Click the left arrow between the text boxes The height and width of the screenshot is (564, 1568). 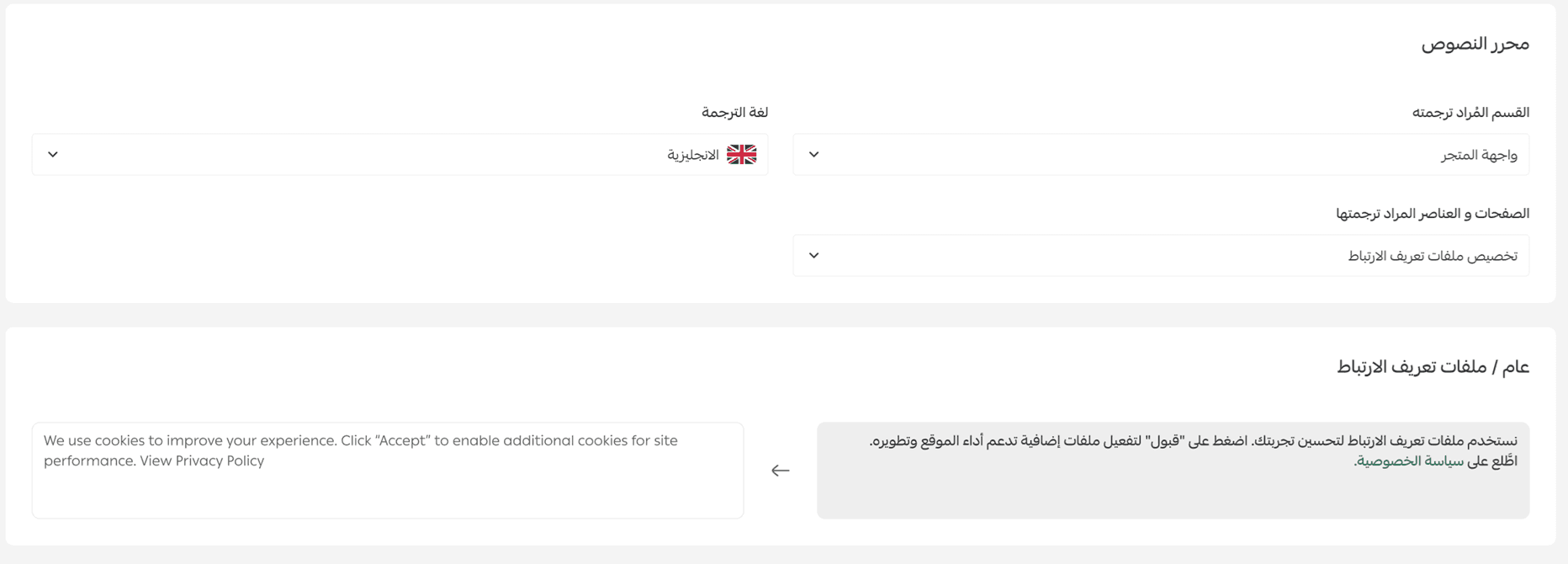click(781, 471)
